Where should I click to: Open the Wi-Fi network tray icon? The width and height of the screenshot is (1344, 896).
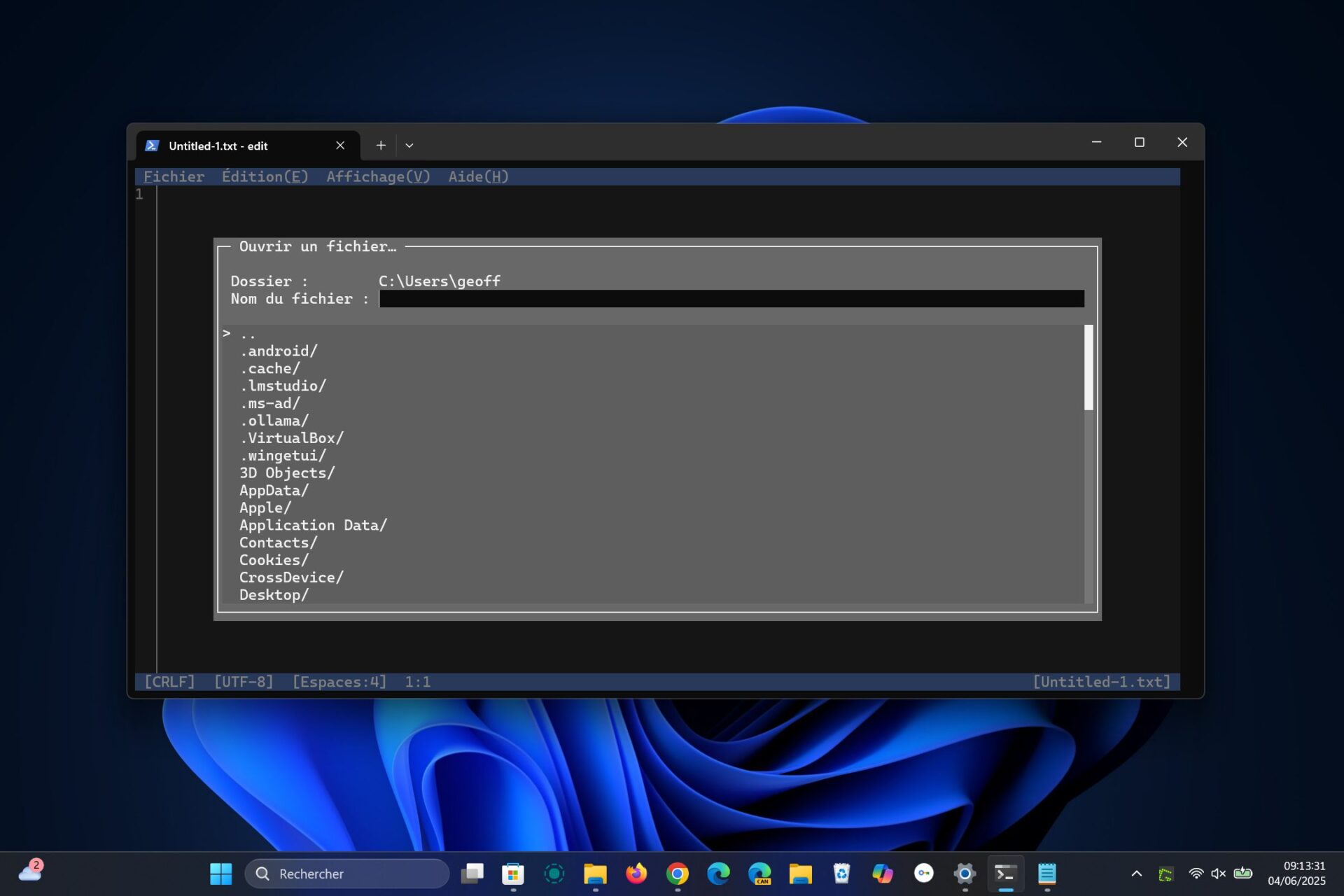1196,874
